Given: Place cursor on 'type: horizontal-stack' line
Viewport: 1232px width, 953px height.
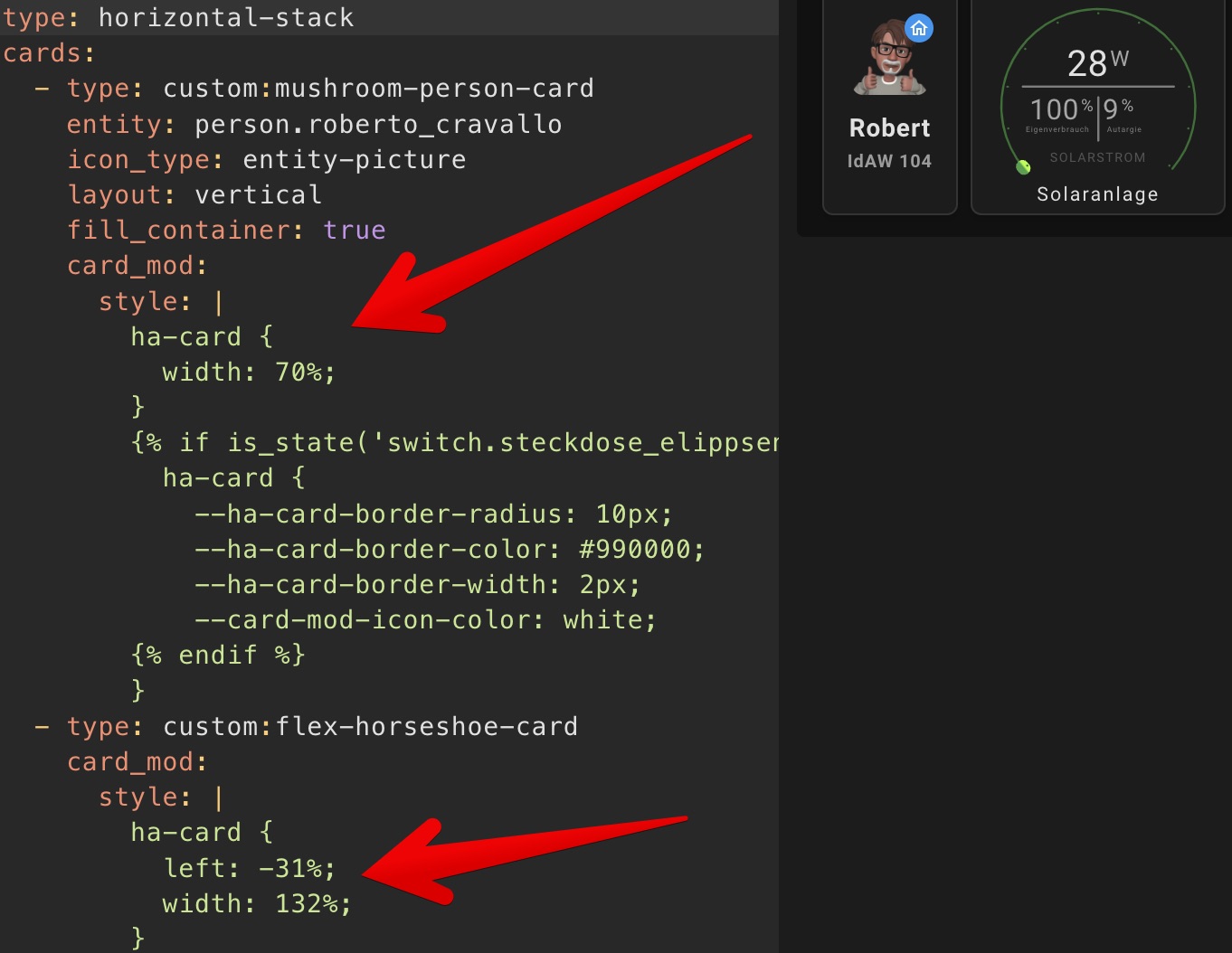Looking at the screenshot, I should (x=178, y=17).
